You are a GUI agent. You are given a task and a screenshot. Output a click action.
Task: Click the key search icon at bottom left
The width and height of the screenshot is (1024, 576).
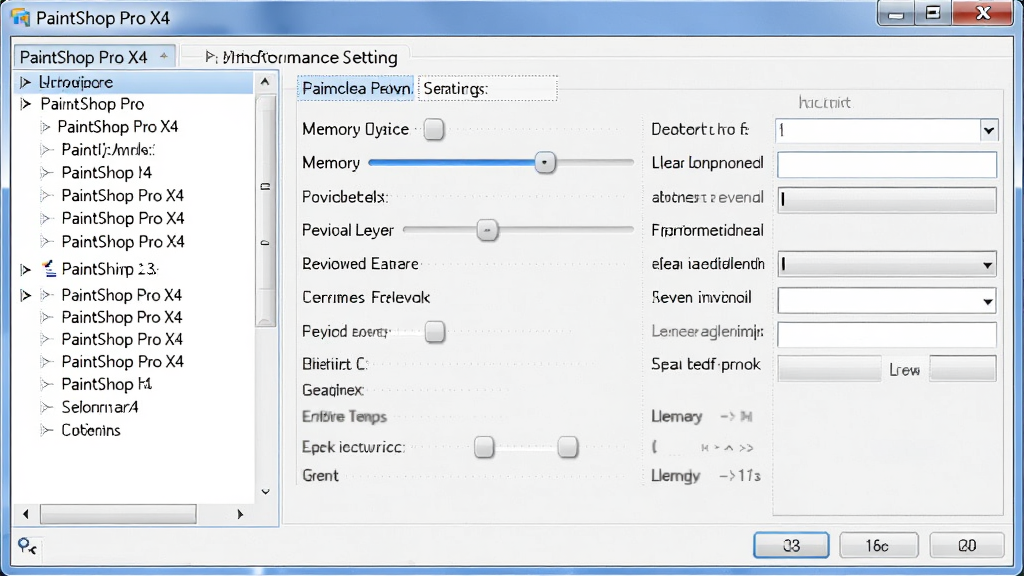pos(27,545)
